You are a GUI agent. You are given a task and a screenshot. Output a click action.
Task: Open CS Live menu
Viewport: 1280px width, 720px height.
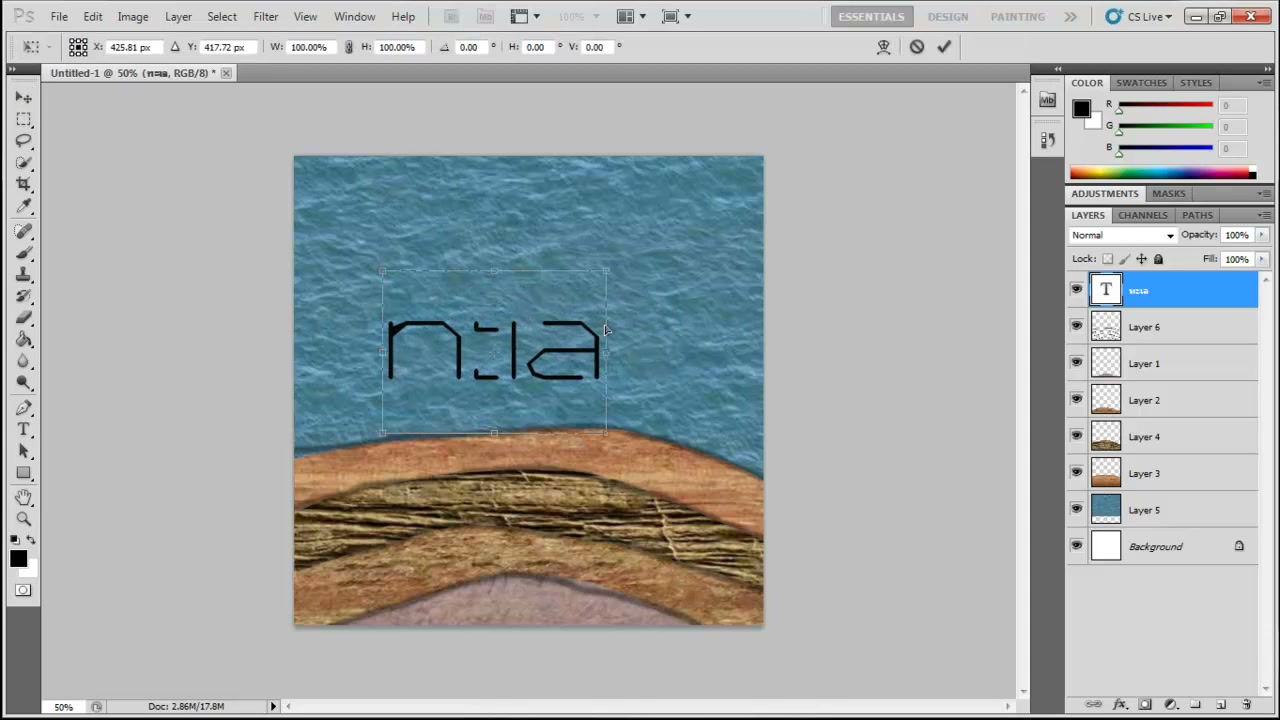click(x=1139, y=17)
